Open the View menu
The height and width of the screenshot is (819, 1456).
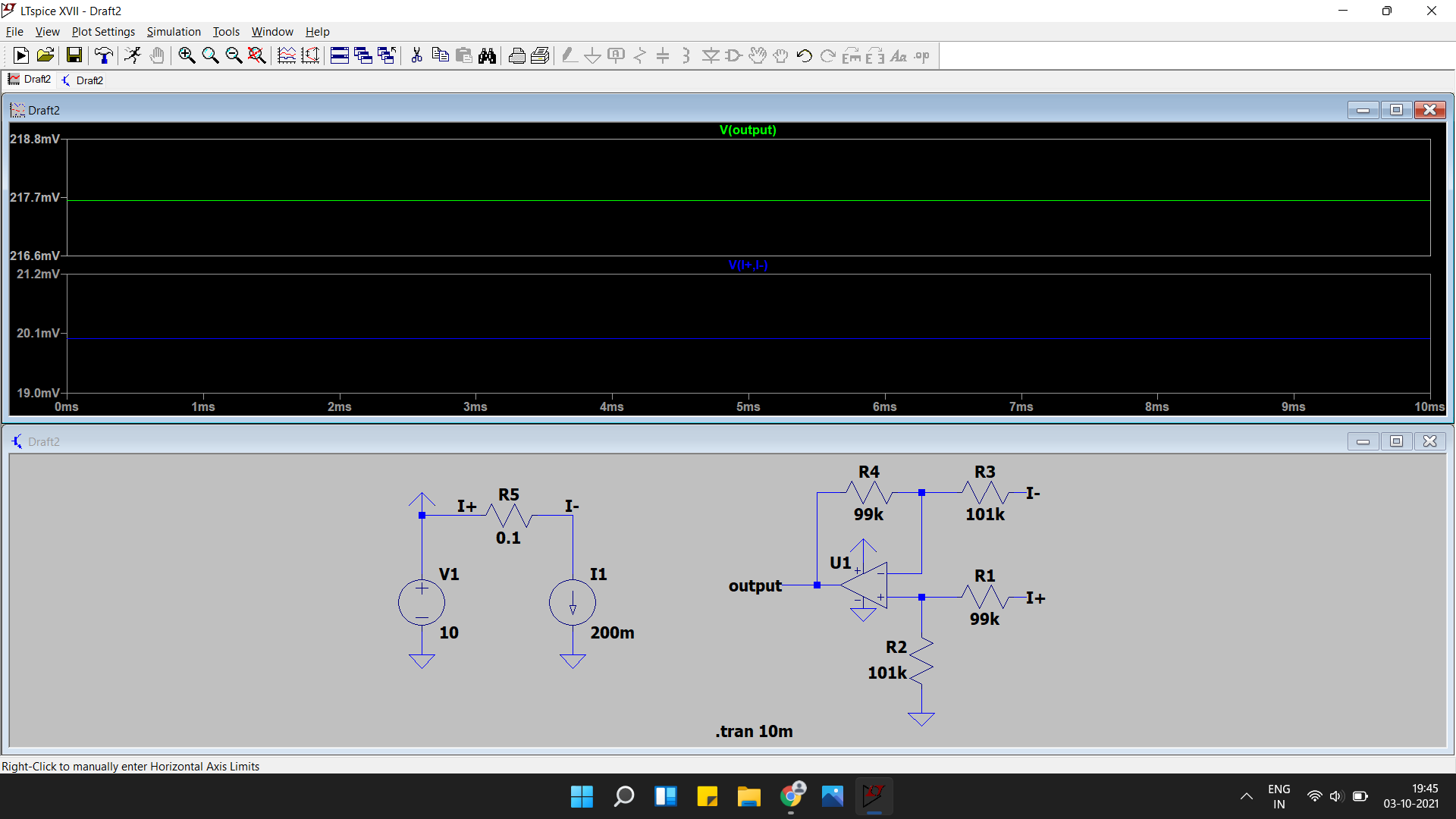coord(47,32)
